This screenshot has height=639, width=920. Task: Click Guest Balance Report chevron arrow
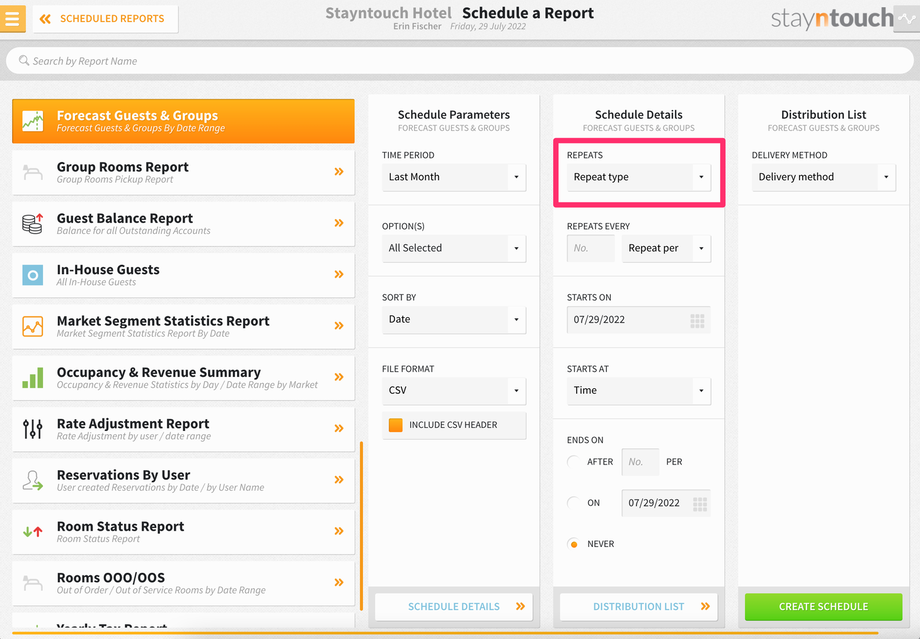click(x=339, y=223)
